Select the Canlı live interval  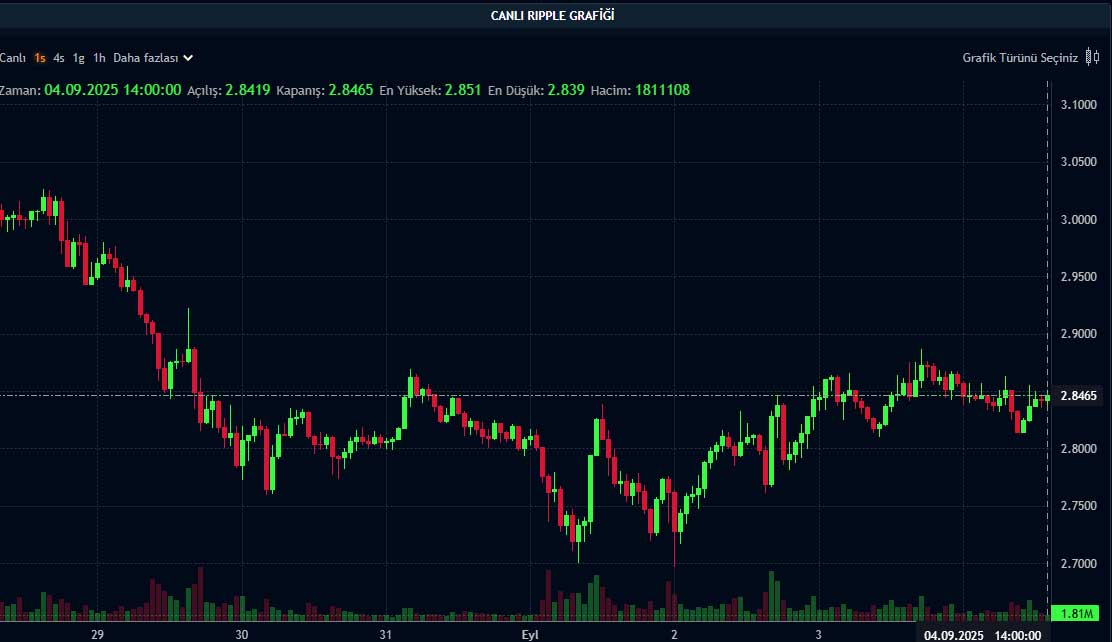pos(13,58)
